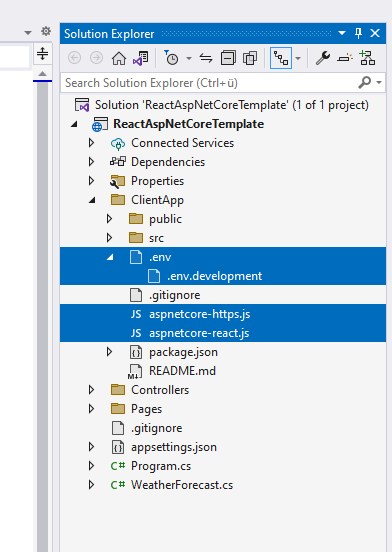Select the .env file
This screenshot has width=392, height=552.
tap(160, 257)
